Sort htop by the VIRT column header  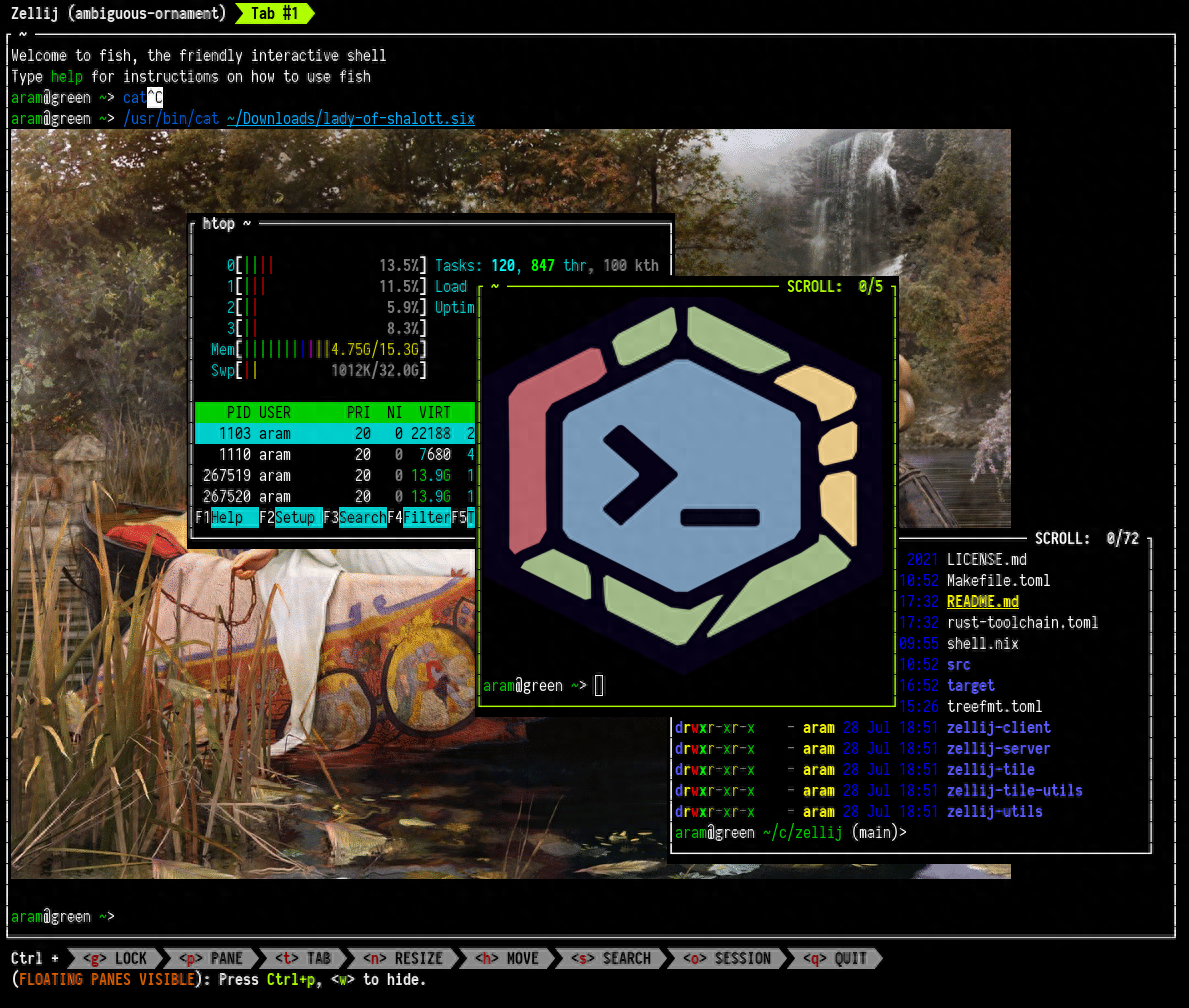click(x=435, y=413)
